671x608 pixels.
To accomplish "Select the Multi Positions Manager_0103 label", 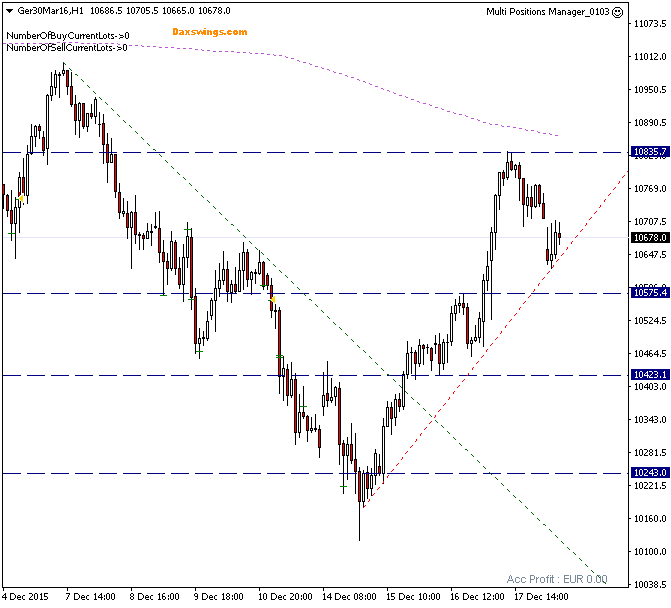I will pos(547,12).
